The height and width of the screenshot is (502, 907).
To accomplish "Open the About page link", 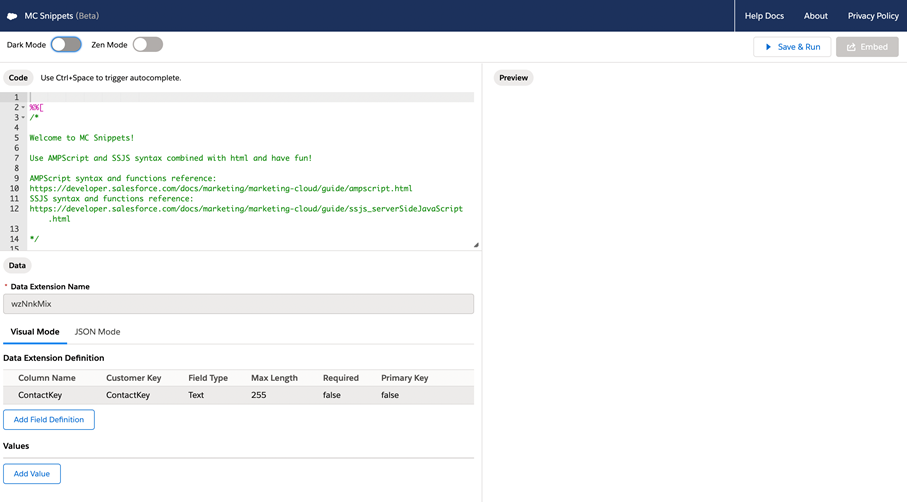I will tap(815, 16).
